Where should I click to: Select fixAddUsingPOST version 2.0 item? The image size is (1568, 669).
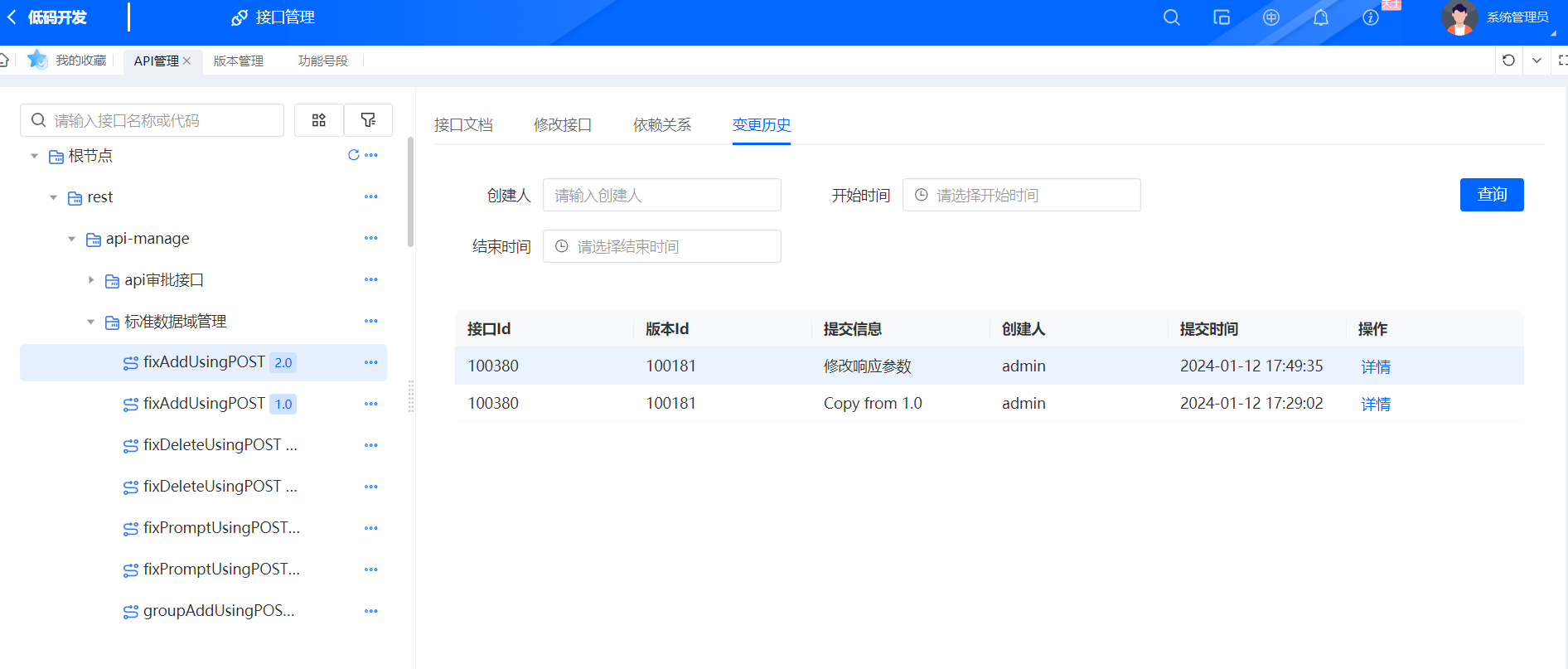click(x=203, y=362)
